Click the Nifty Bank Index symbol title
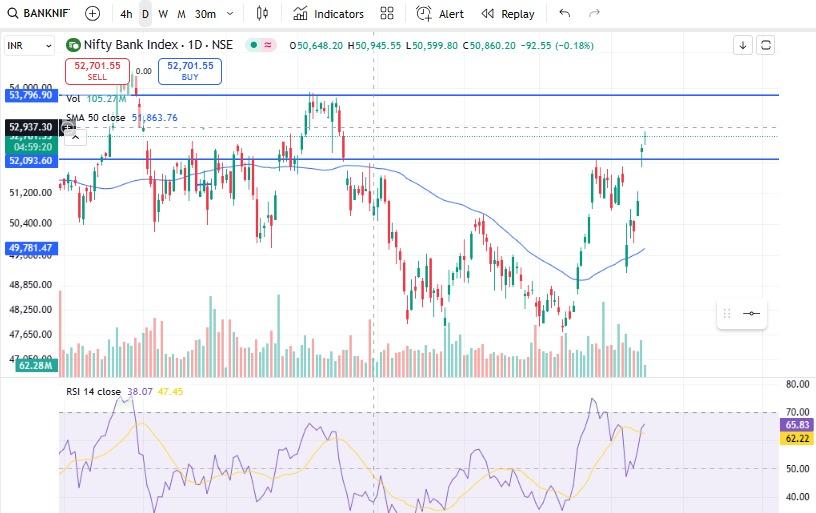The image size is (816, 513). [158, 45]
